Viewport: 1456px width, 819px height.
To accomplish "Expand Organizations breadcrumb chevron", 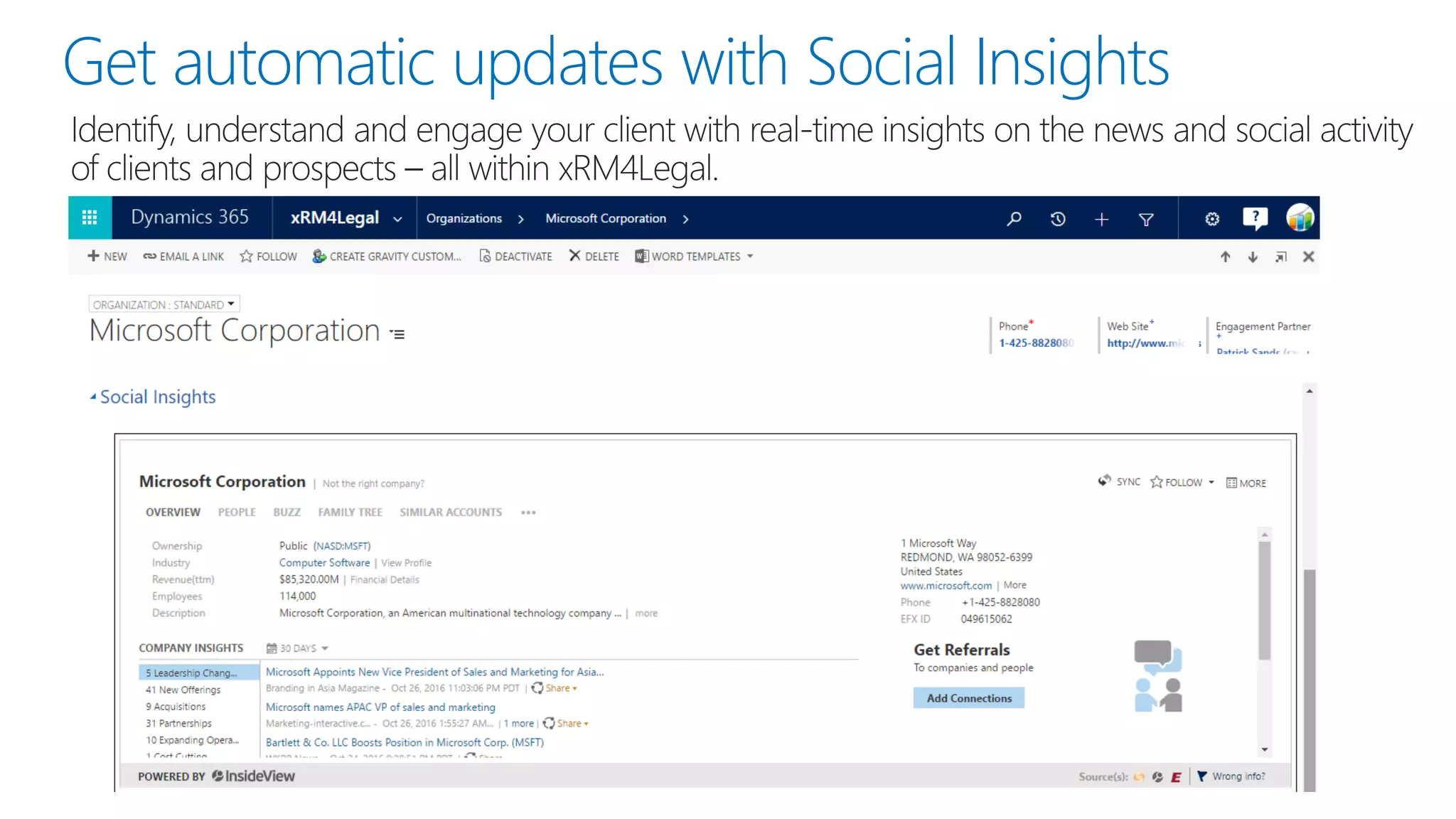I will coord(521,219).
